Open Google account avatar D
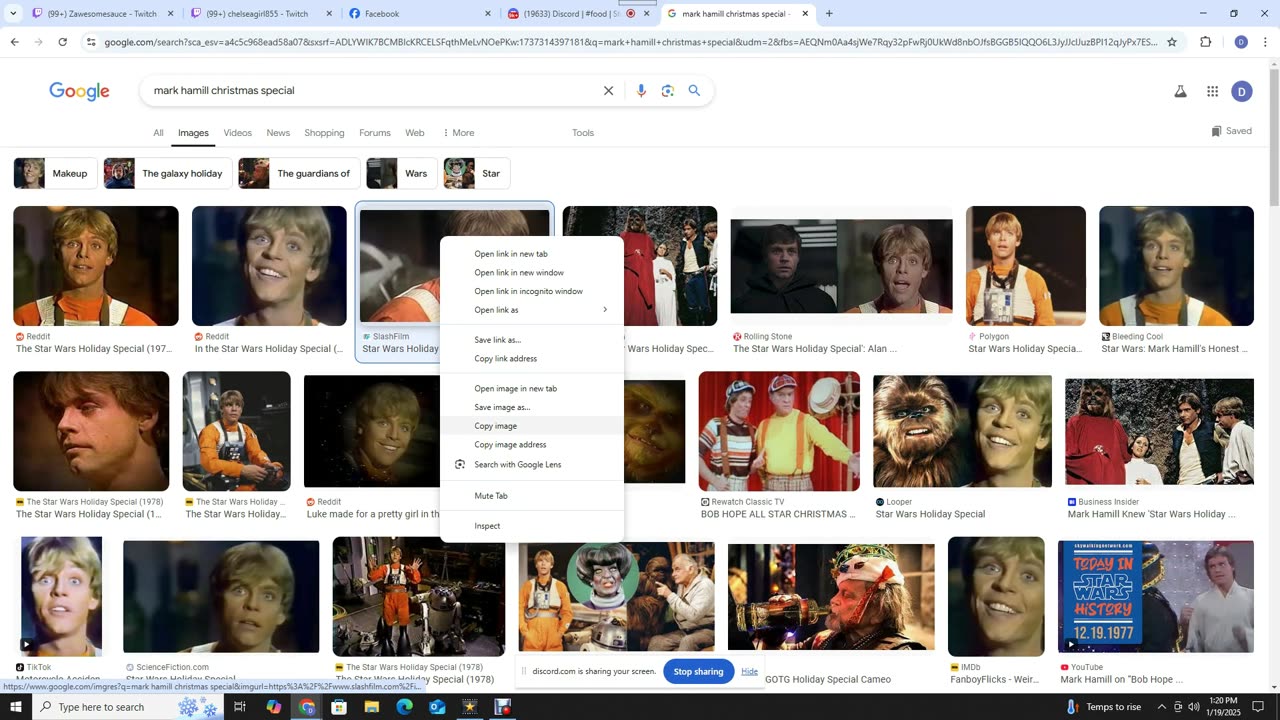The height and width of the screenshot is (720, 1280). [x=1241, y=91]
